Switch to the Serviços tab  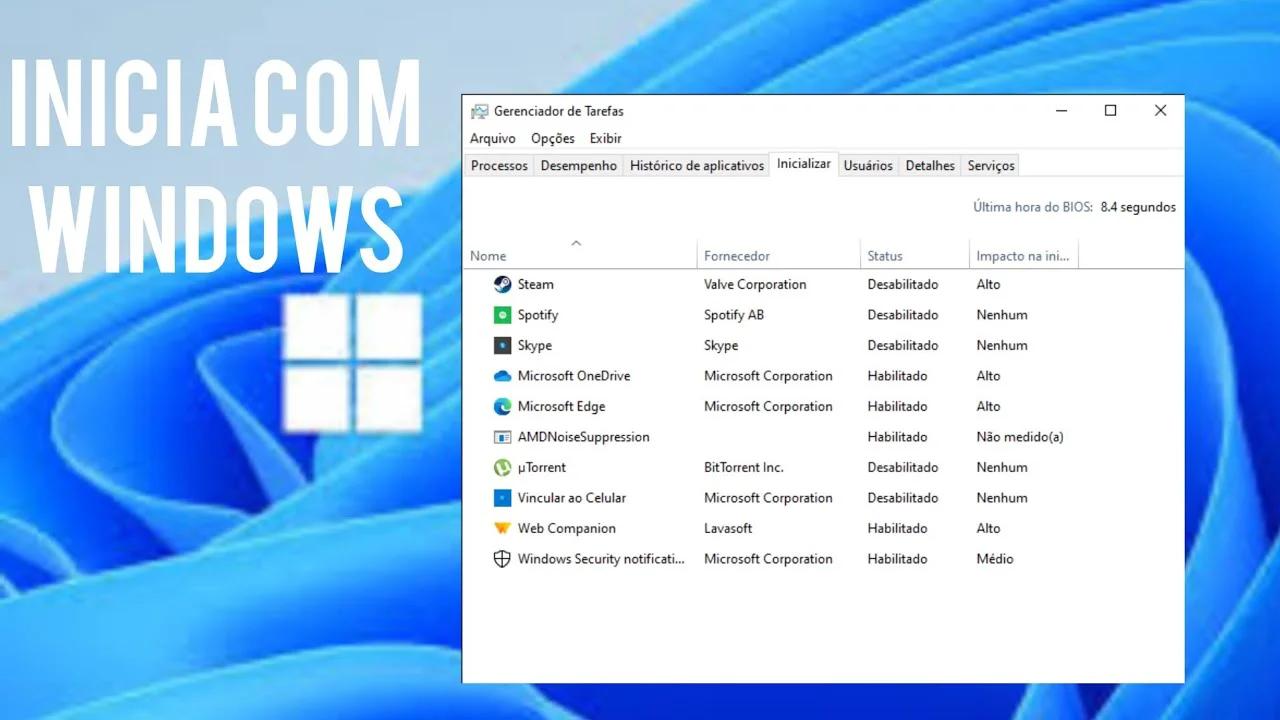pyautogui.click(x=990, y=166)
